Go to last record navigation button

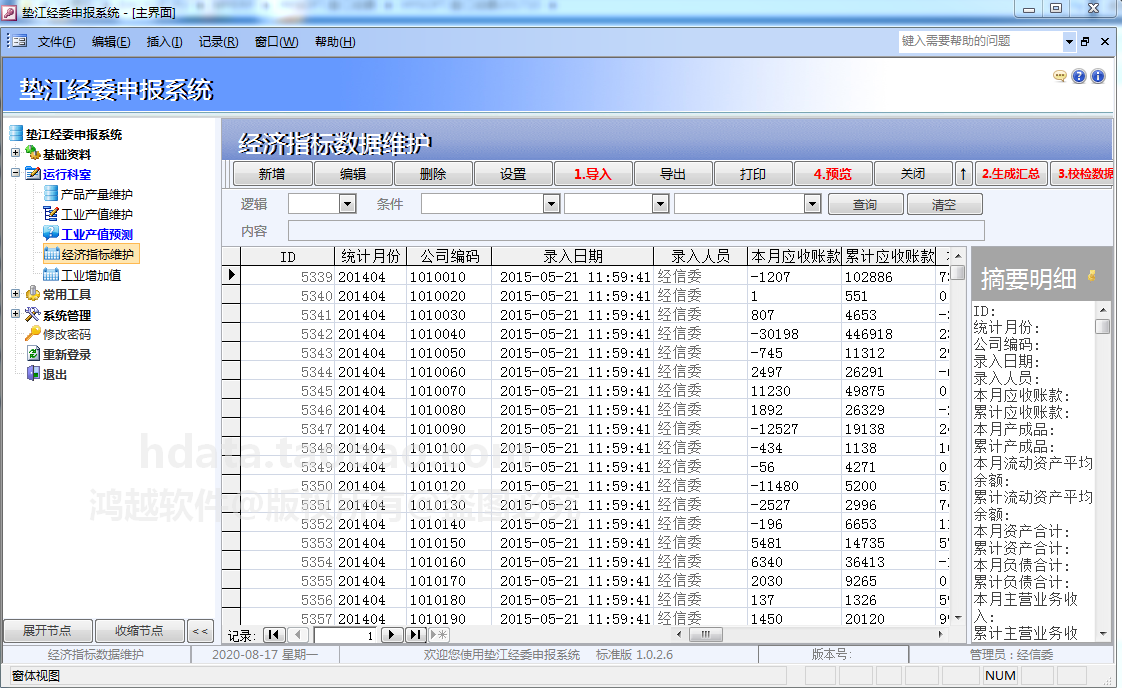pyautogui.click(x=415, y=635)
